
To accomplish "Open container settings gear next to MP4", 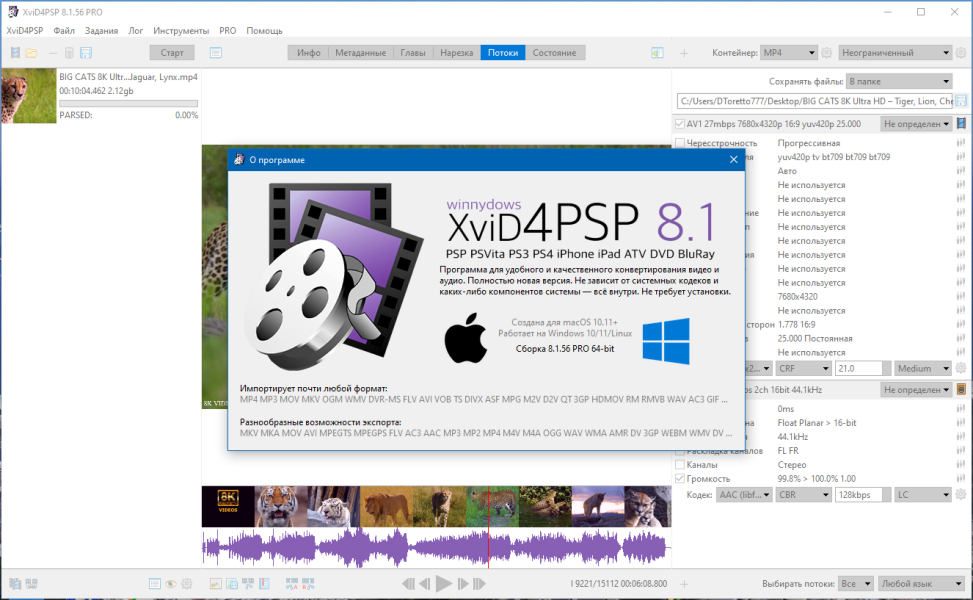I will click(x=827, y=53).
